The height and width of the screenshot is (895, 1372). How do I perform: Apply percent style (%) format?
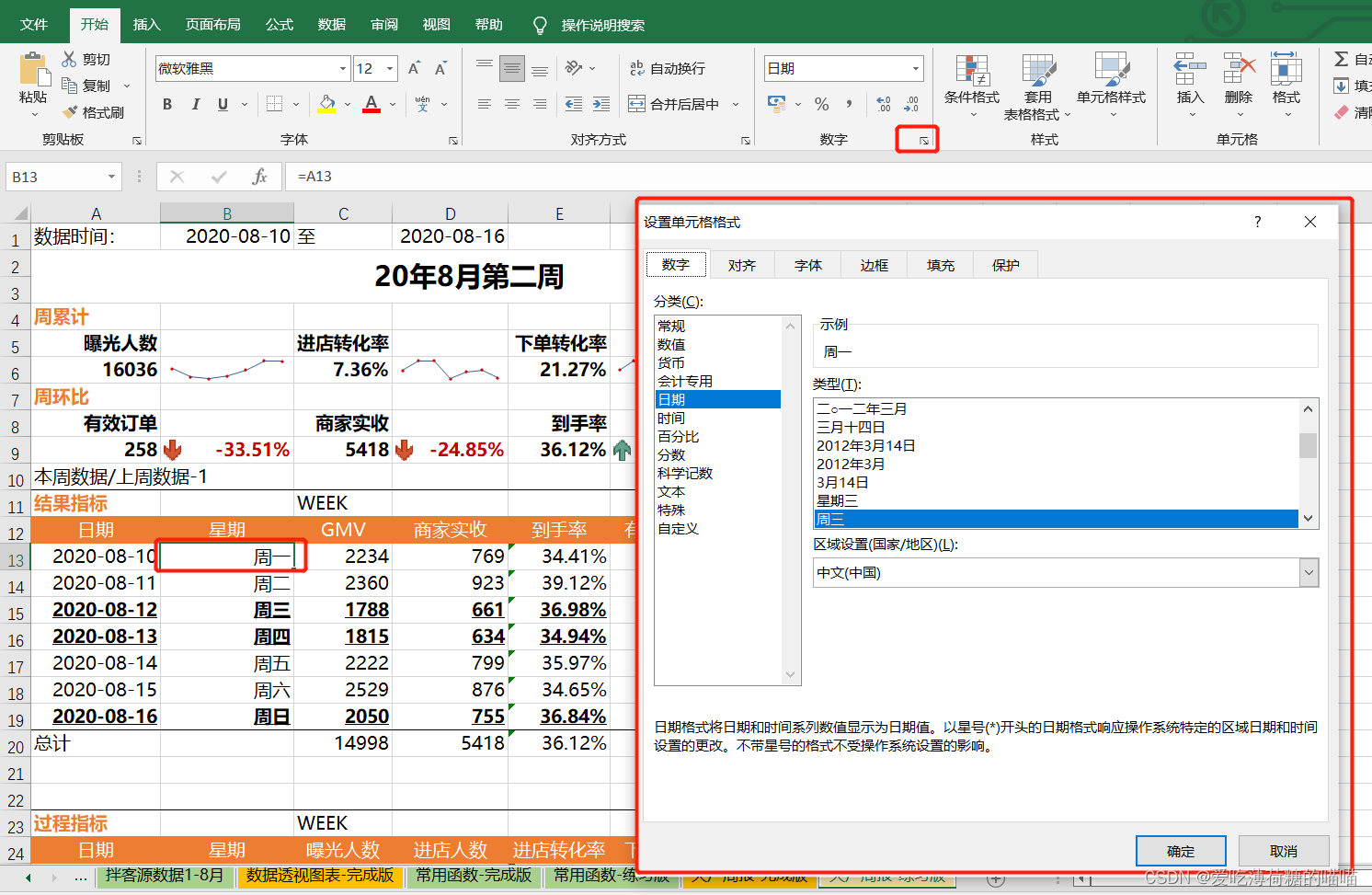point(822,104)
